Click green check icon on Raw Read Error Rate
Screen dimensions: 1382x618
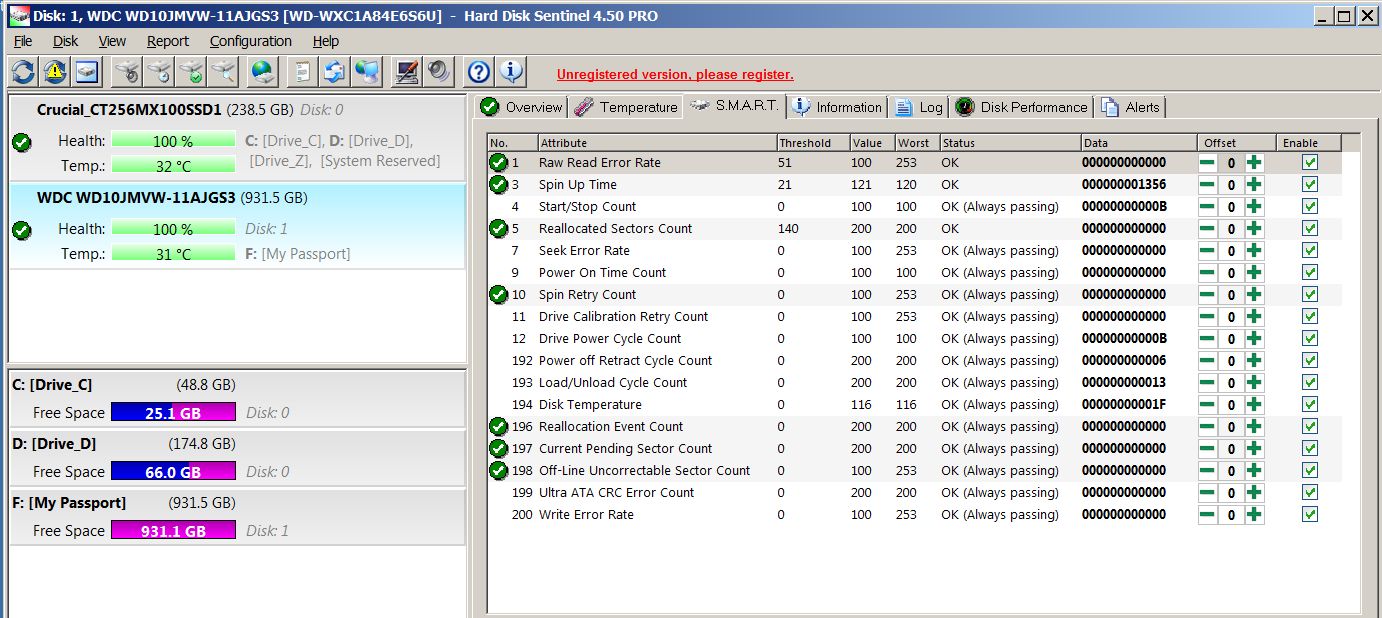click(x=498, y=162)
